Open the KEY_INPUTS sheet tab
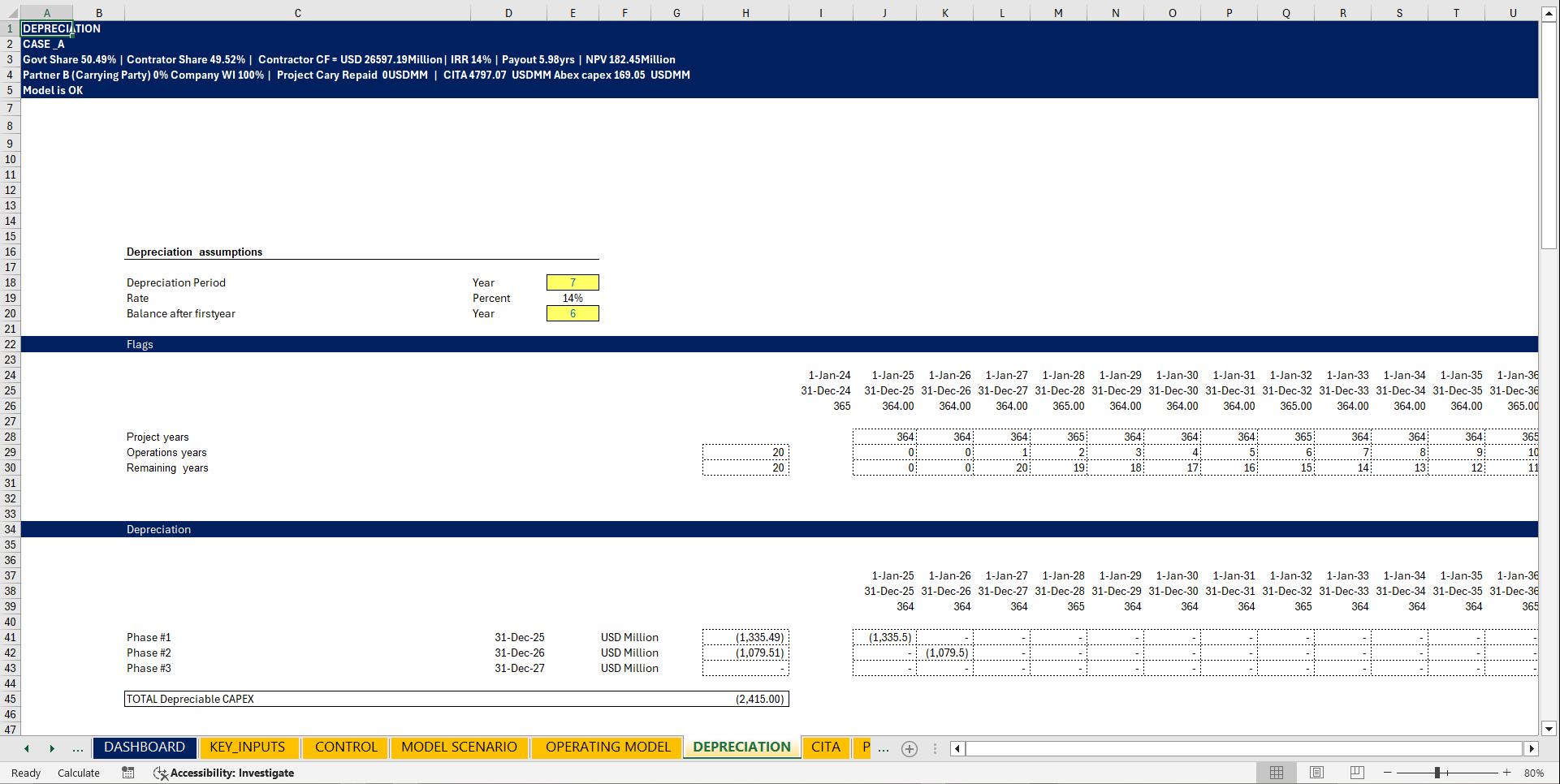 pyautogui.click(x=248, y=747)
